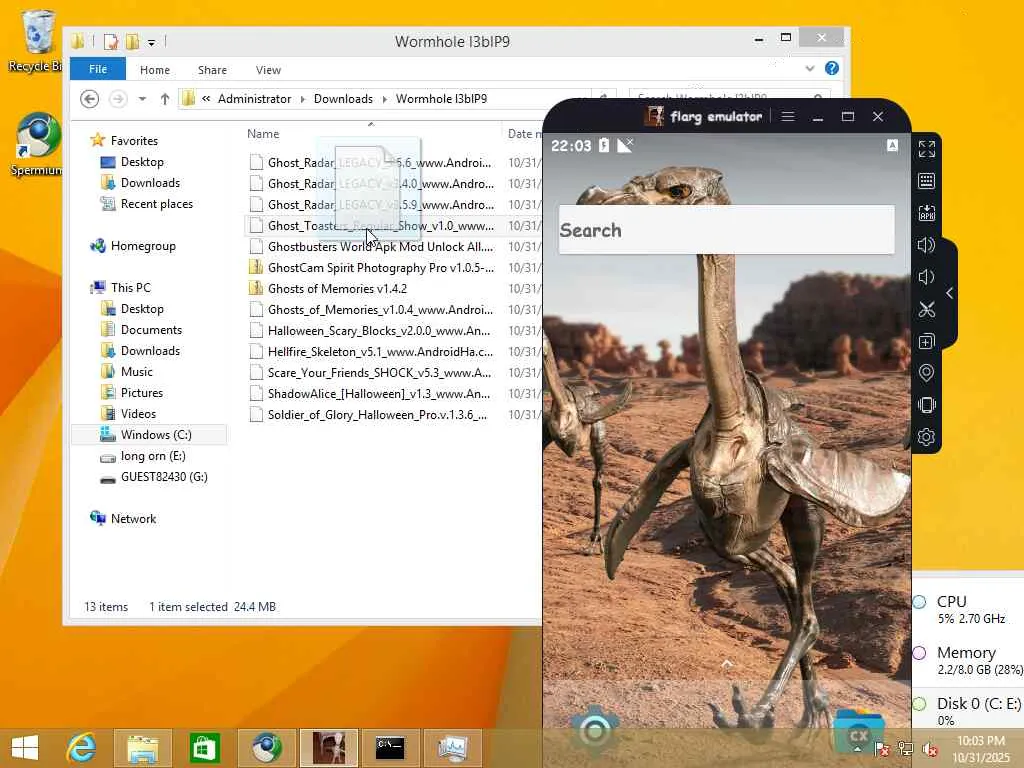Open Explorer help question mark icon
This screenshot has height=768, width=1024.
click(x=831, y=68)
